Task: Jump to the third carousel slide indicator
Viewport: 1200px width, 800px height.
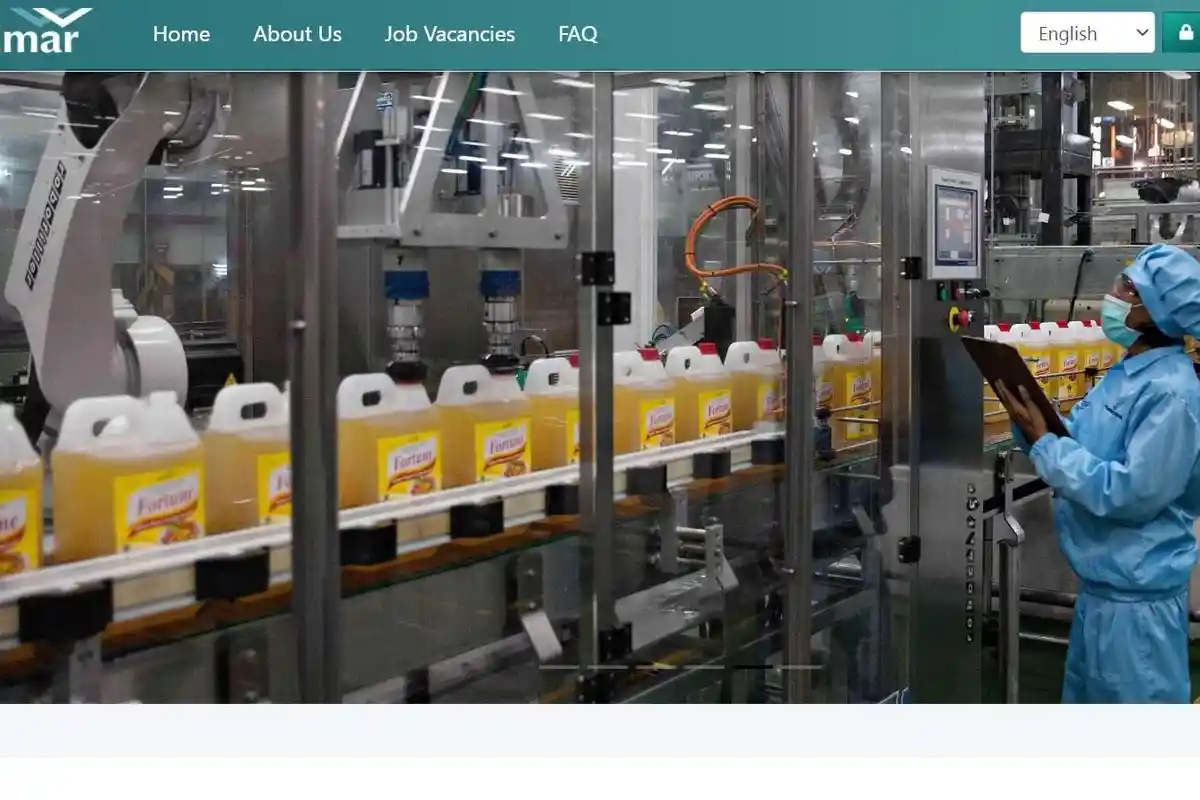Action: pyautogui.click(x=658, y=666)
